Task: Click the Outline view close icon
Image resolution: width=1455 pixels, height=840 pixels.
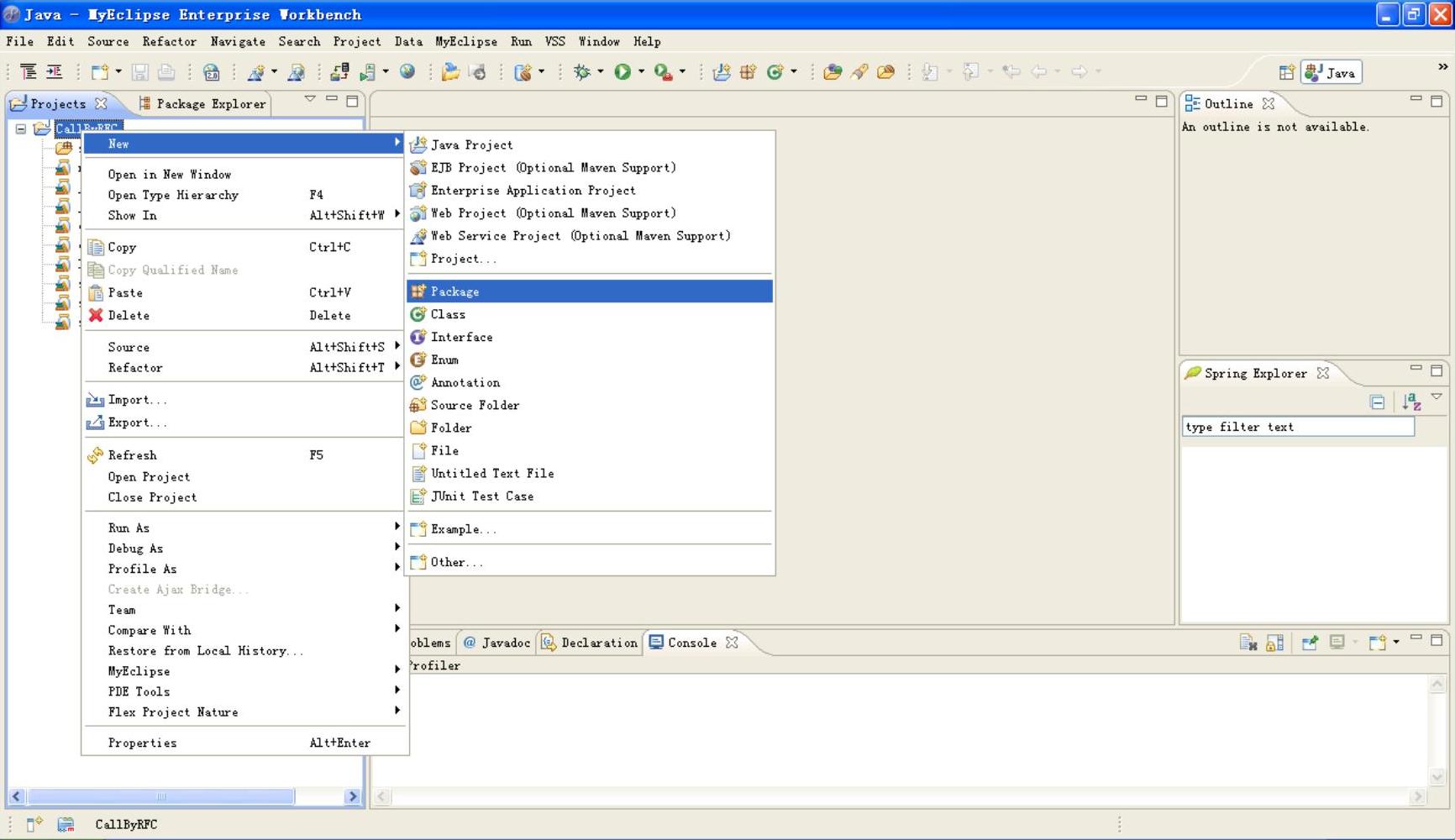Action: pos(1269,103)
